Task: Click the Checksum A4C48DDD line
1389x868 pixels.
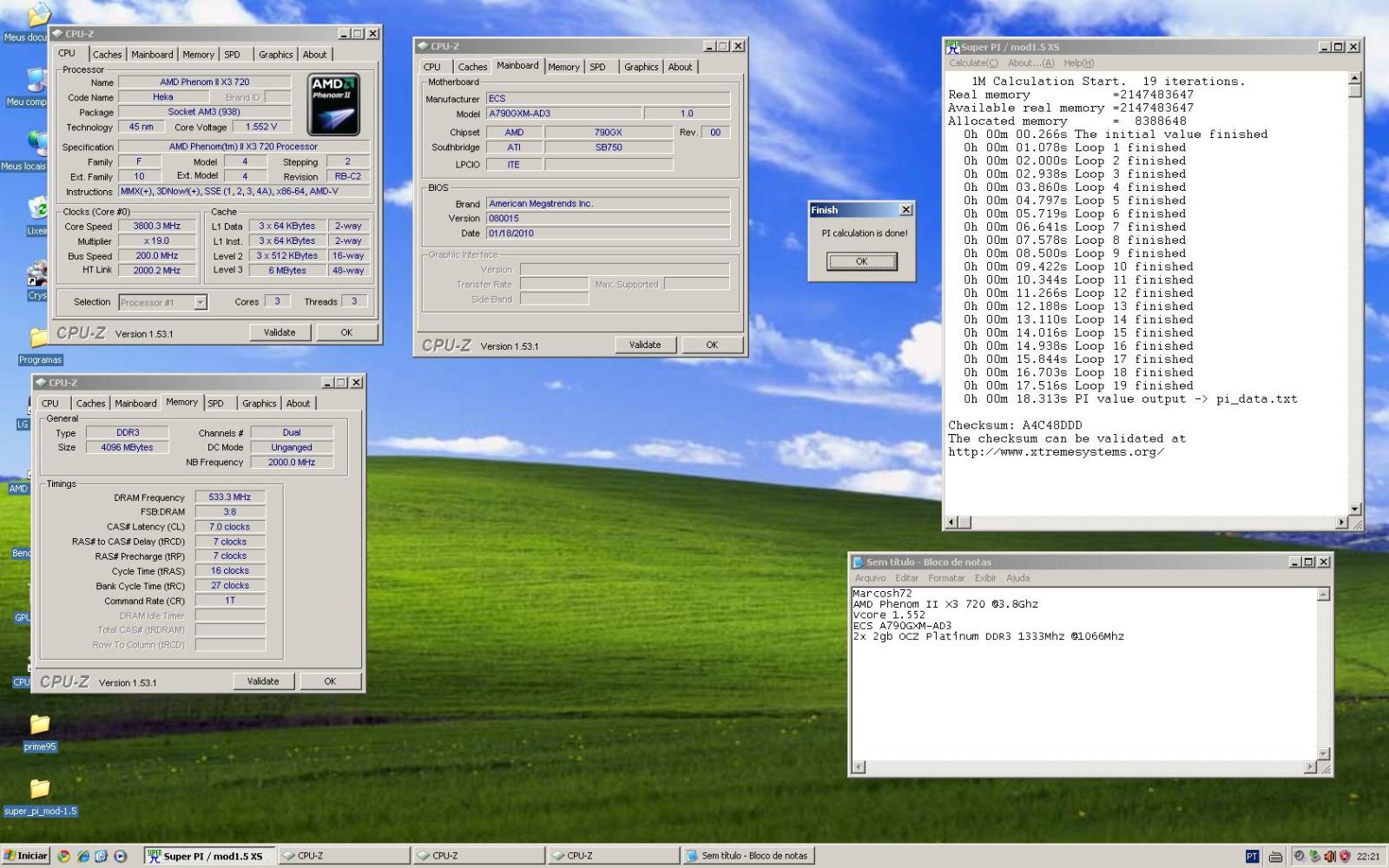Action: [1015, 425]
